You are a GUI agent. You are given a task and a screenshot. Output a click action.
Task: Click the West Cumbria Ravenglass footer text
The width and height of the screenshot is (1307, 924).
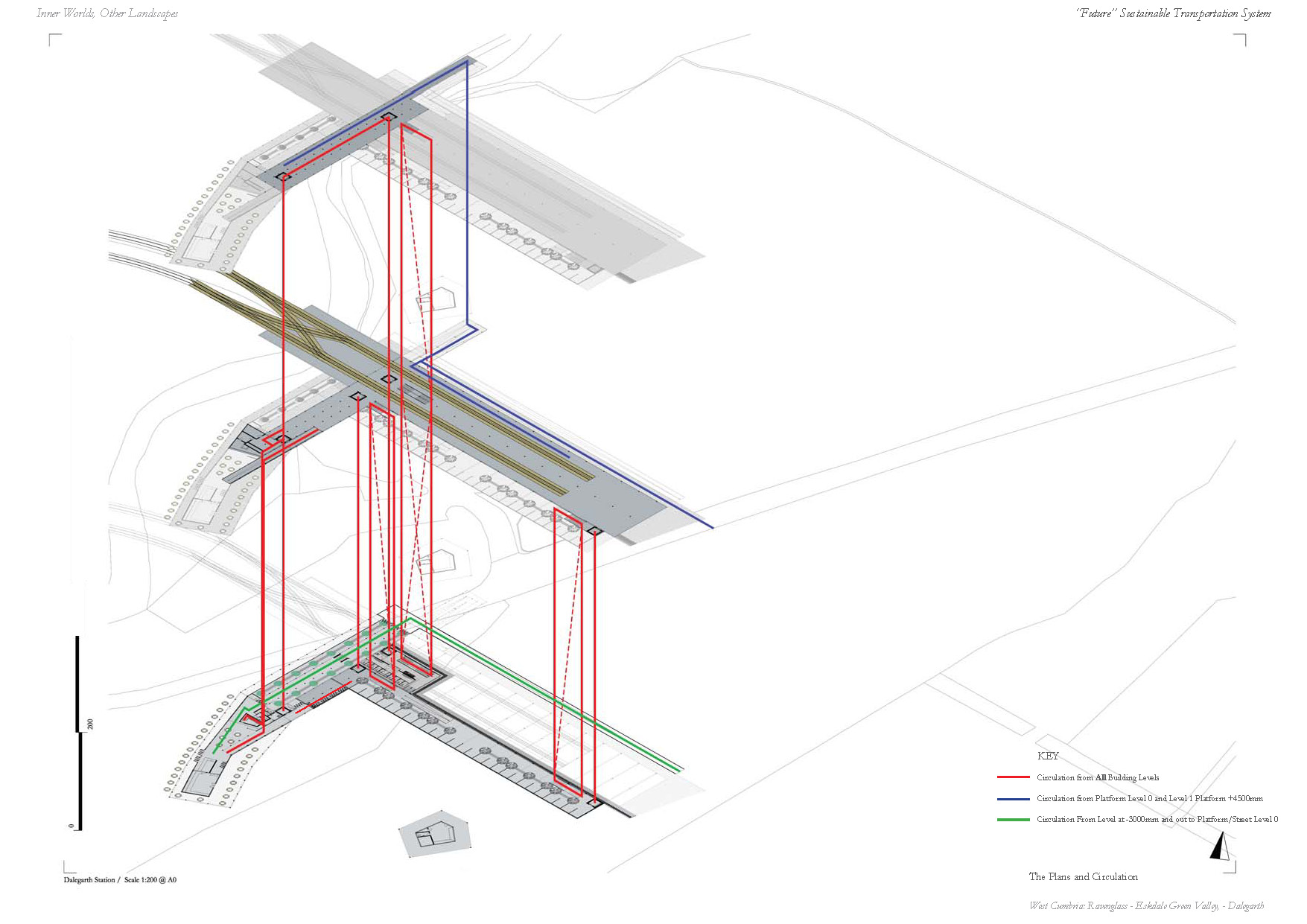click(x=1146, y=906)
